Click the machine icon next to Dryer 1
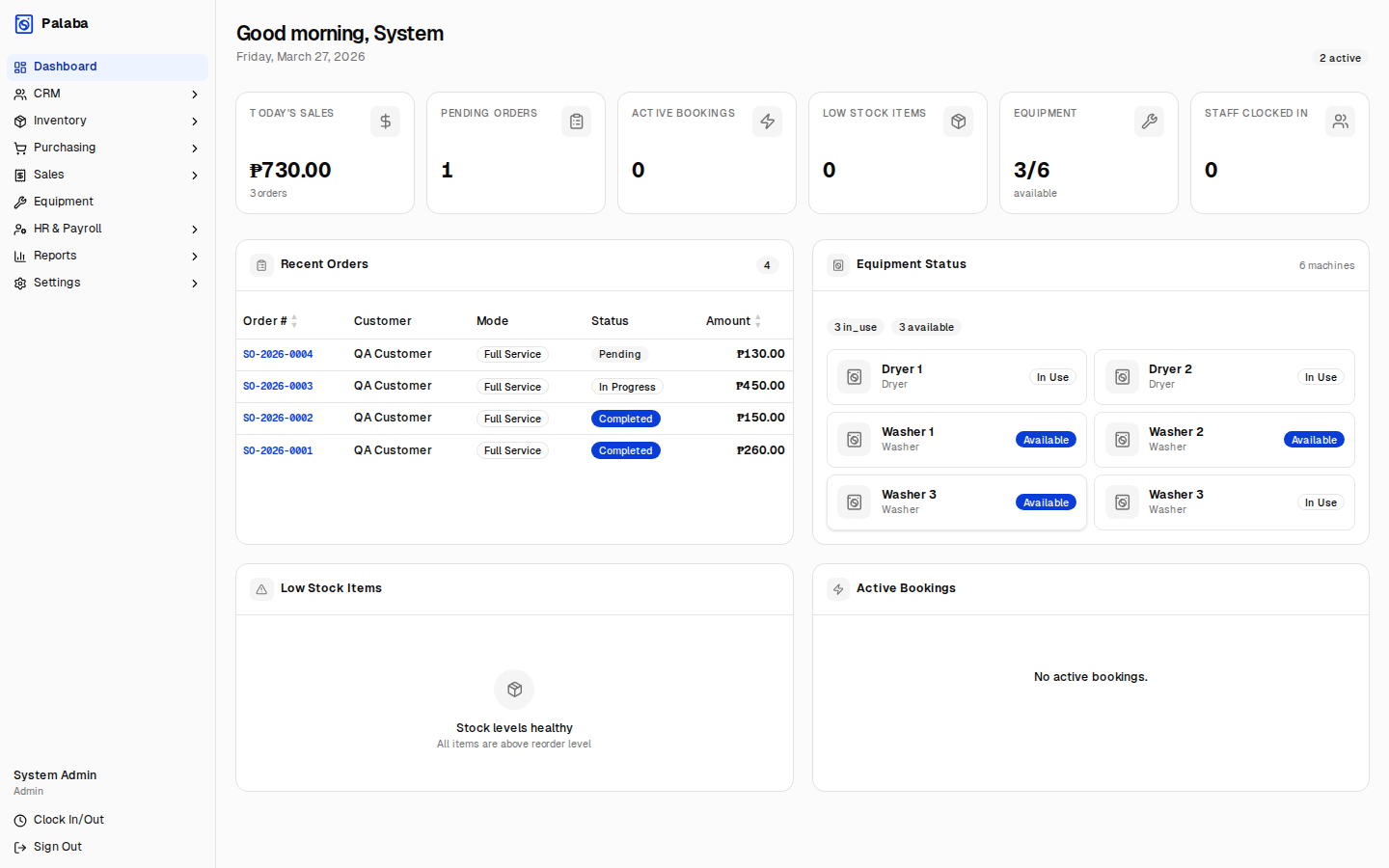1389x868 pixels. tap(854, 376)
